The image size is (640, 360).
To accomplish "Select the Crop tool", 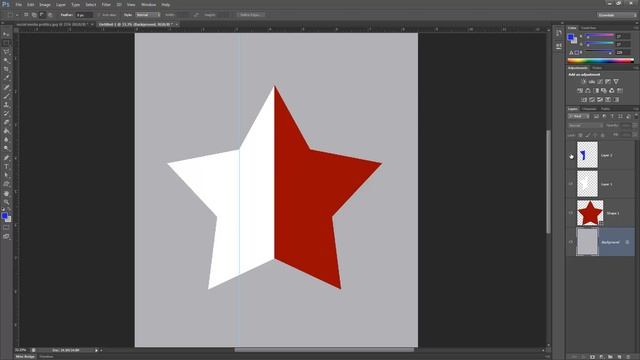I will coord(6,69).
